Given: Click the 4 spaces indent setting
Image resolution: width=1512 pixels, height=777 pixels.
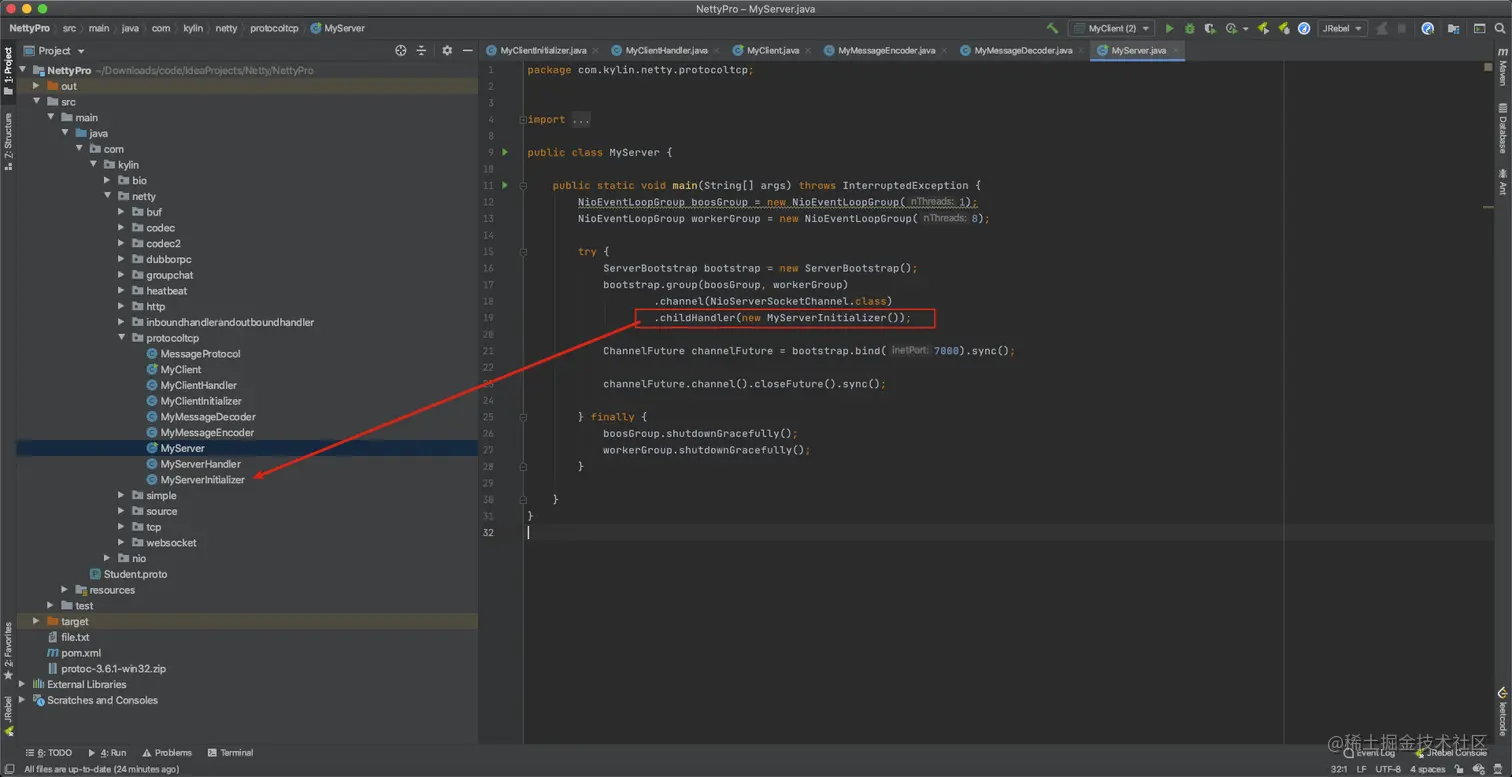Looking at the screenshot, I should pyautogui.click(x=1427, y=769).
